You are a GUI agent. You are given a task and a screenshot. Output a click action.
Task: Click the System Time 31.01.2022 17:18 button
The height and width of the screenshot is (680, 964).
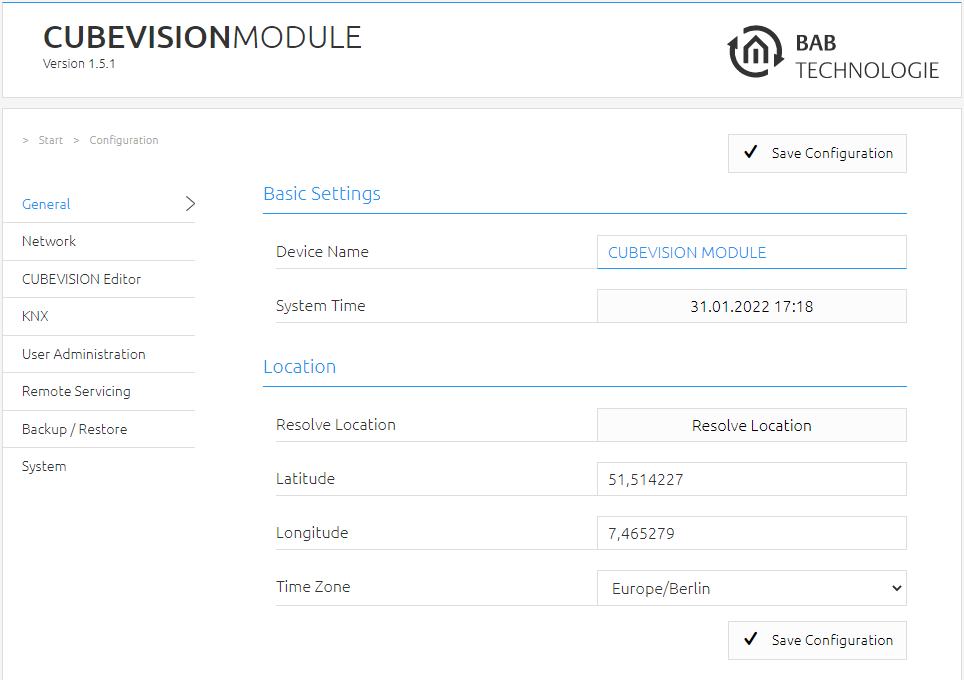coord(751,306)
